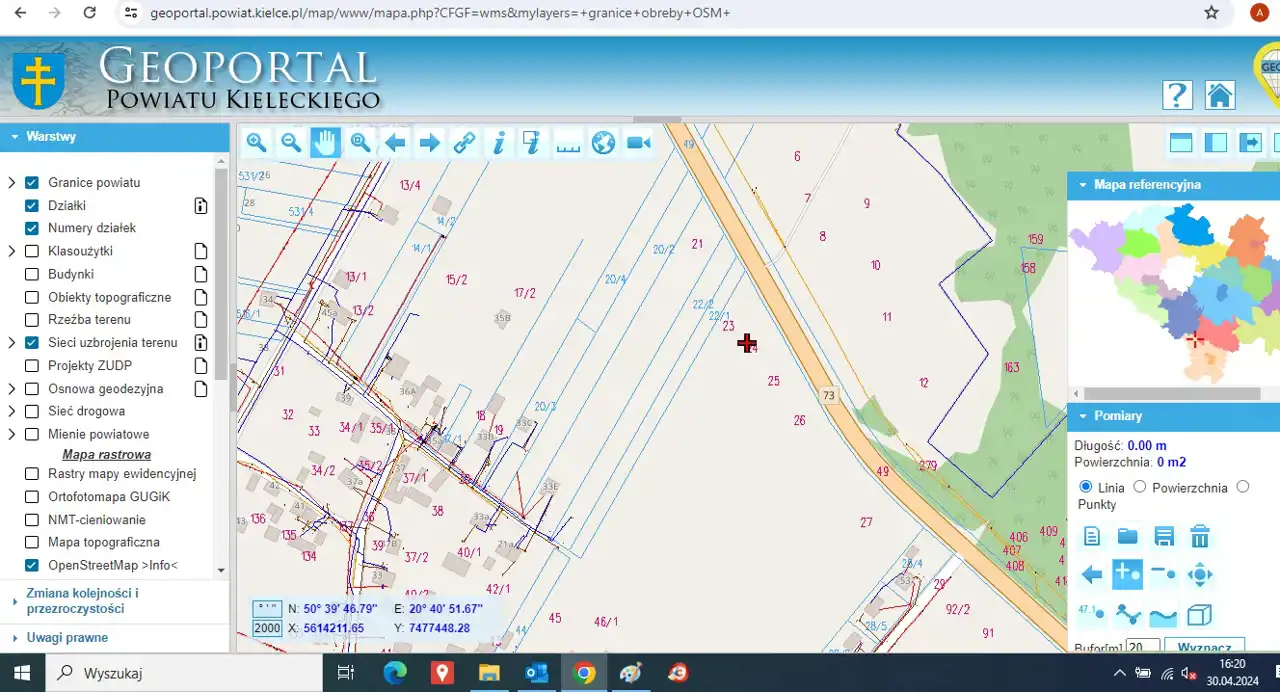Collapse the Warstwy panel header
This screenshot has height=692, width=1280.
tap(50, 137)
